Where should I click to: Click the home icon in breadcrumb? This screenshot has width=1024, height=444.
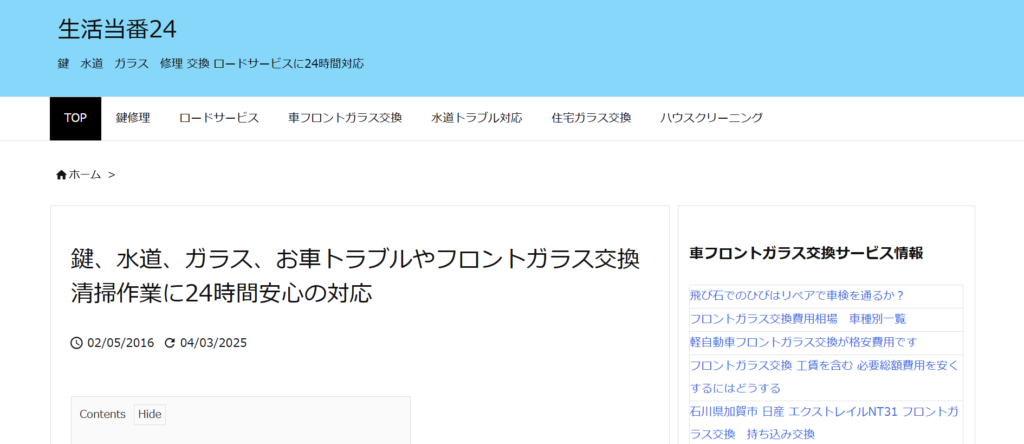(x=61, y=175)
